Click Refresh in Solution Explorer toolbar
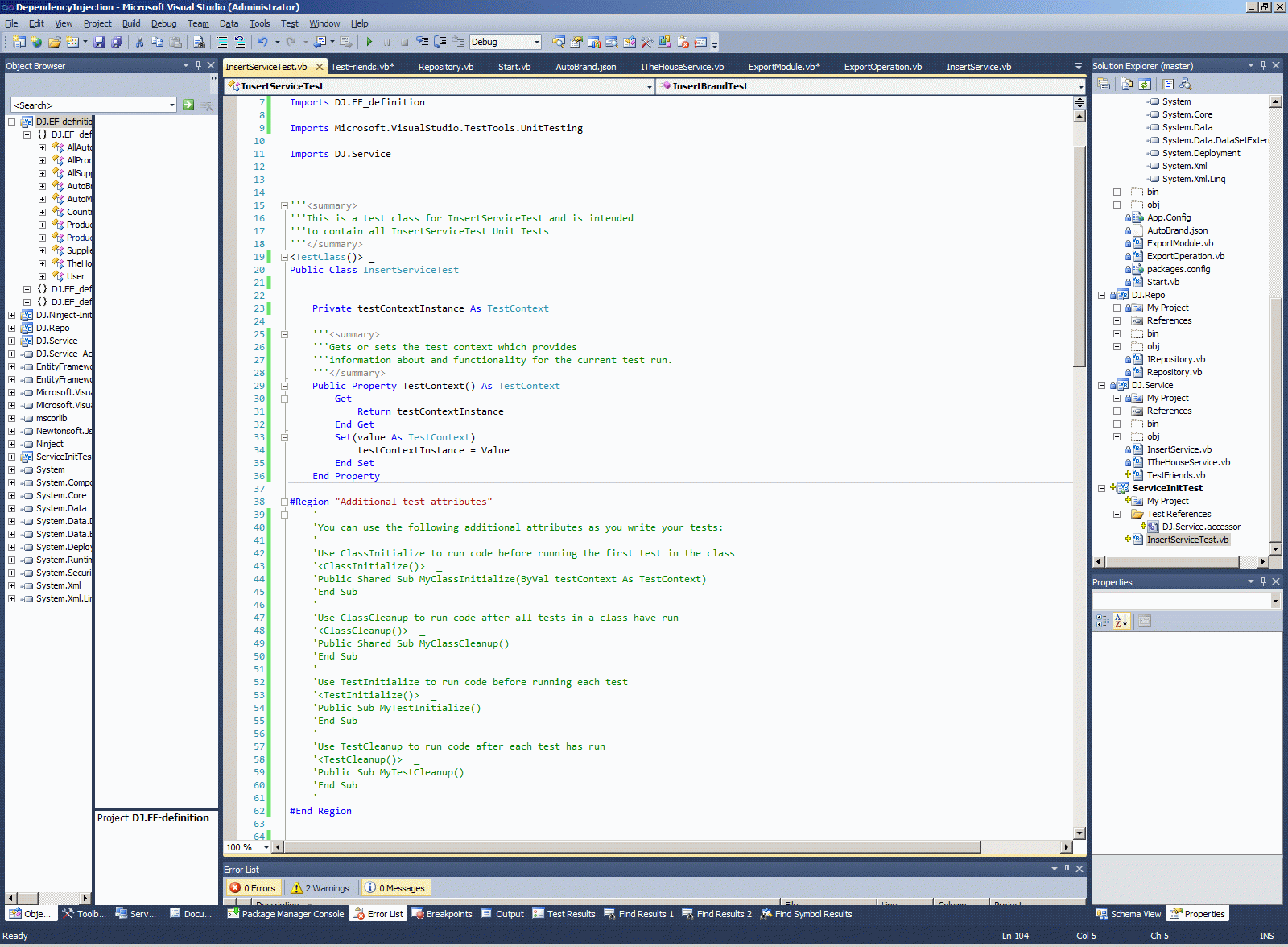 click(x=1145, y=84)
